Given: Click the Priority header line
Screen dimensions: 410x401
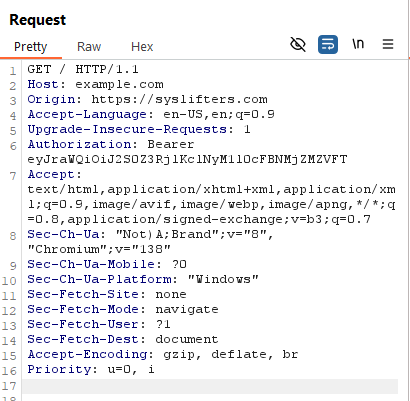Looking at the screenshot, I should click(91, 369).
